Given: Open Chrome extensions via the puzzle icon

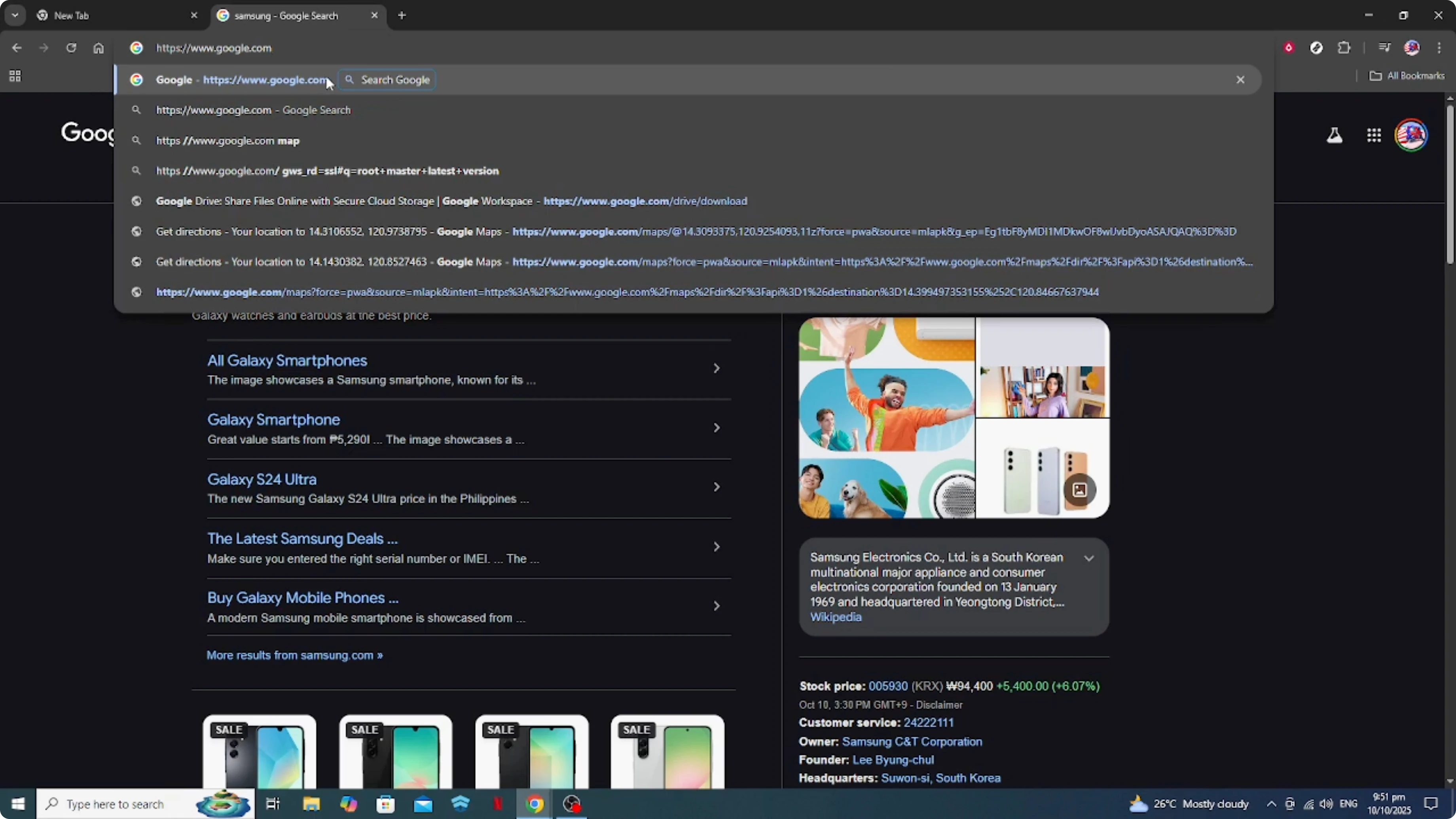Looking at the screenshot, I should click(1345, 47).
